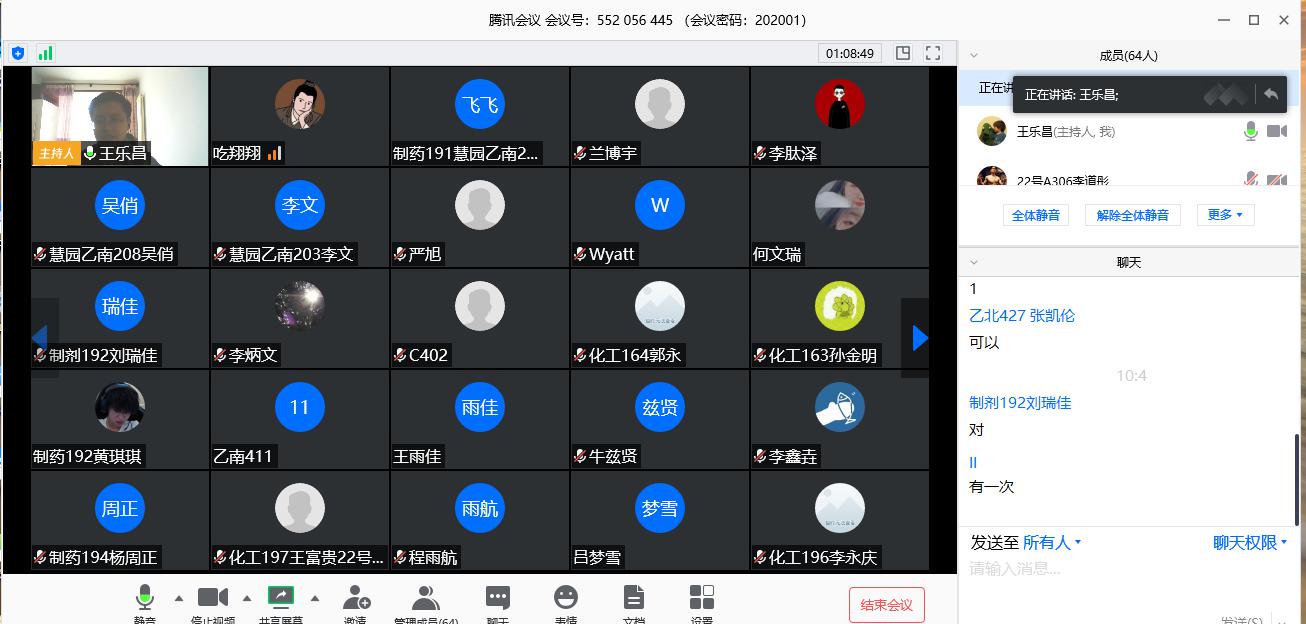Go to next page of participant videos

click(x=919, y=338)
